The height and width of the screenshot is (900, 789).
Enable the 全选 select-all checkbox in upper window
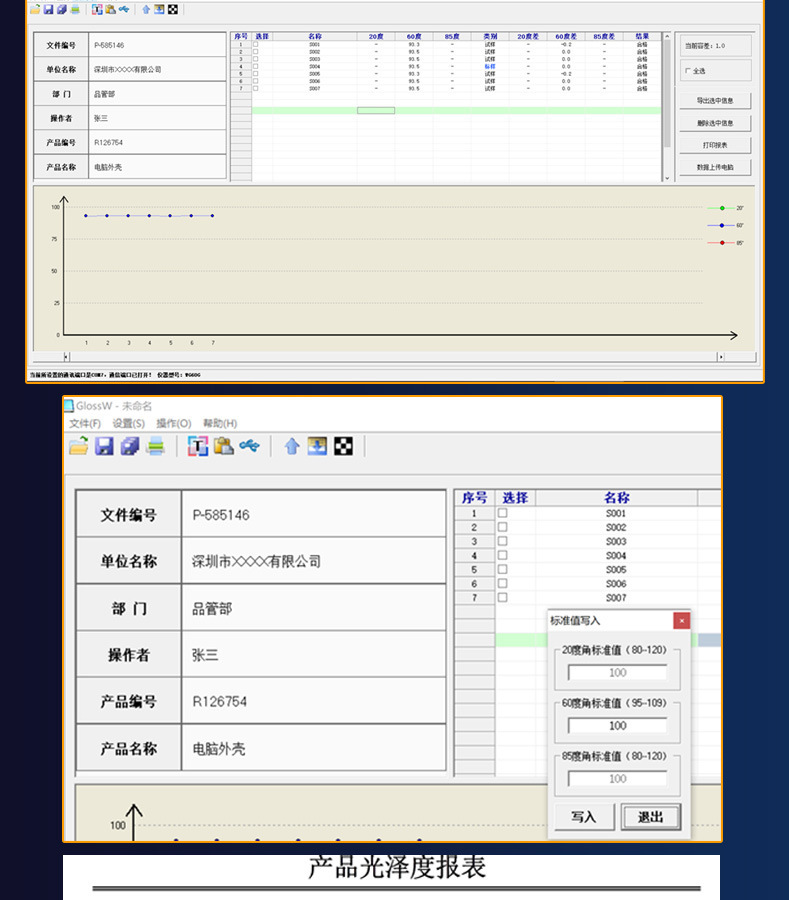(687, 71)
